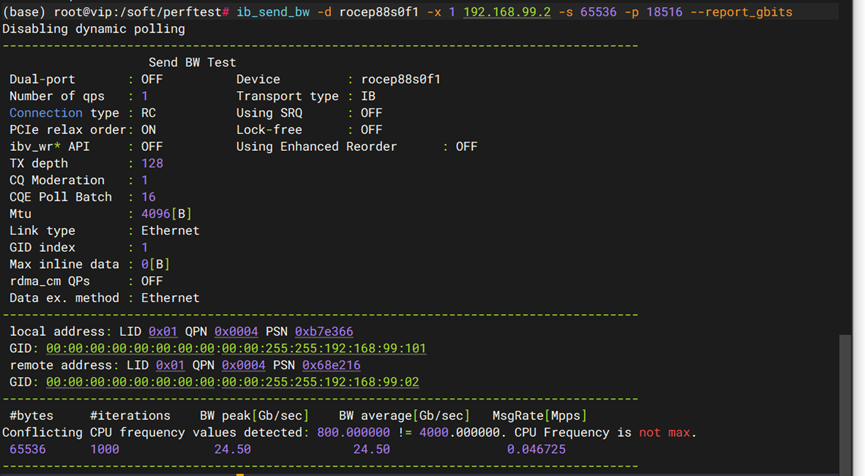Click the 65536 bytes result value
865x476 pixels.
(27, 449)
